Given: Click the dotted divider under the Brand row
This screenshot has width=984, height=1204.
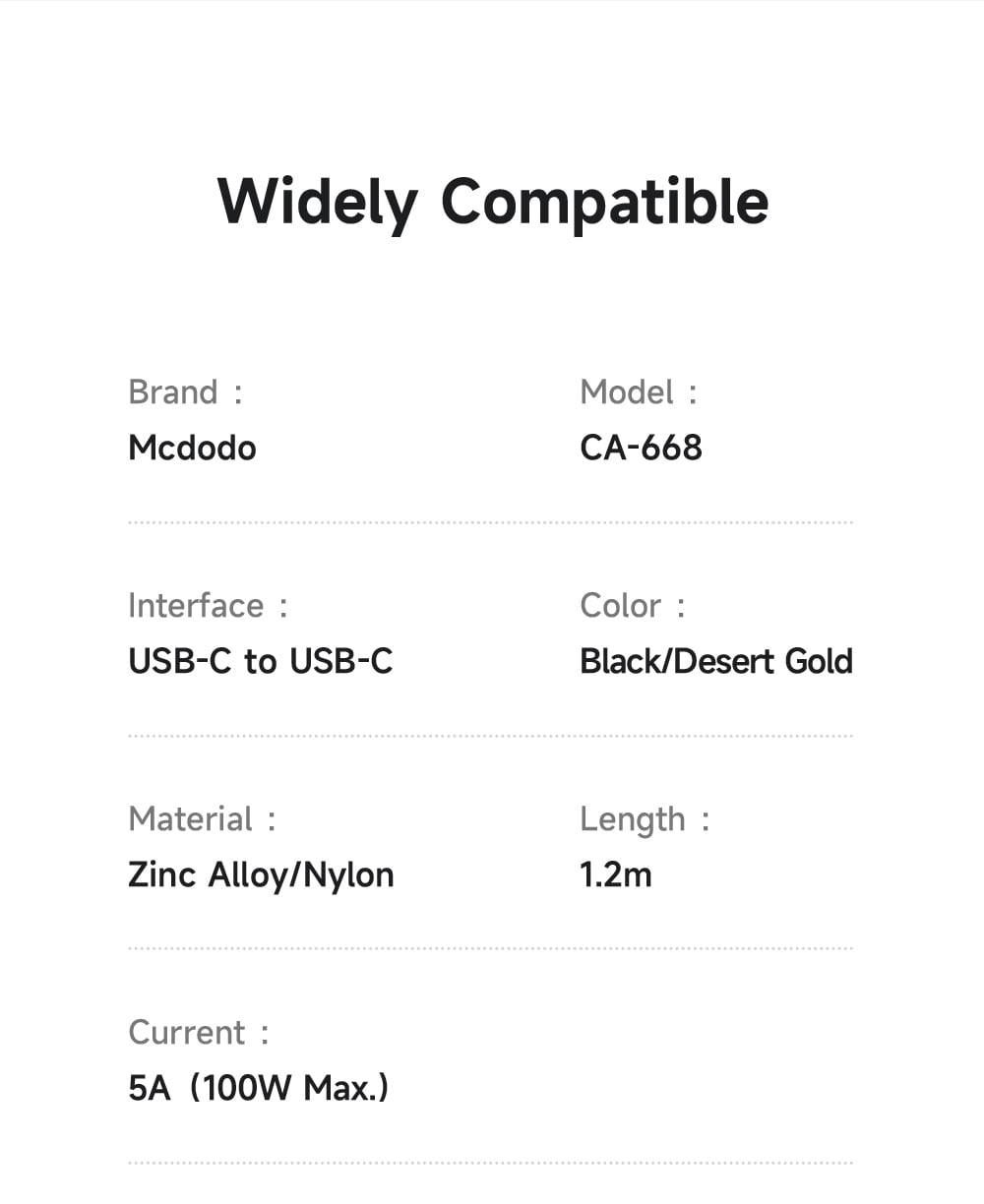Looking at the screenshot, I should tap(490, 522).
